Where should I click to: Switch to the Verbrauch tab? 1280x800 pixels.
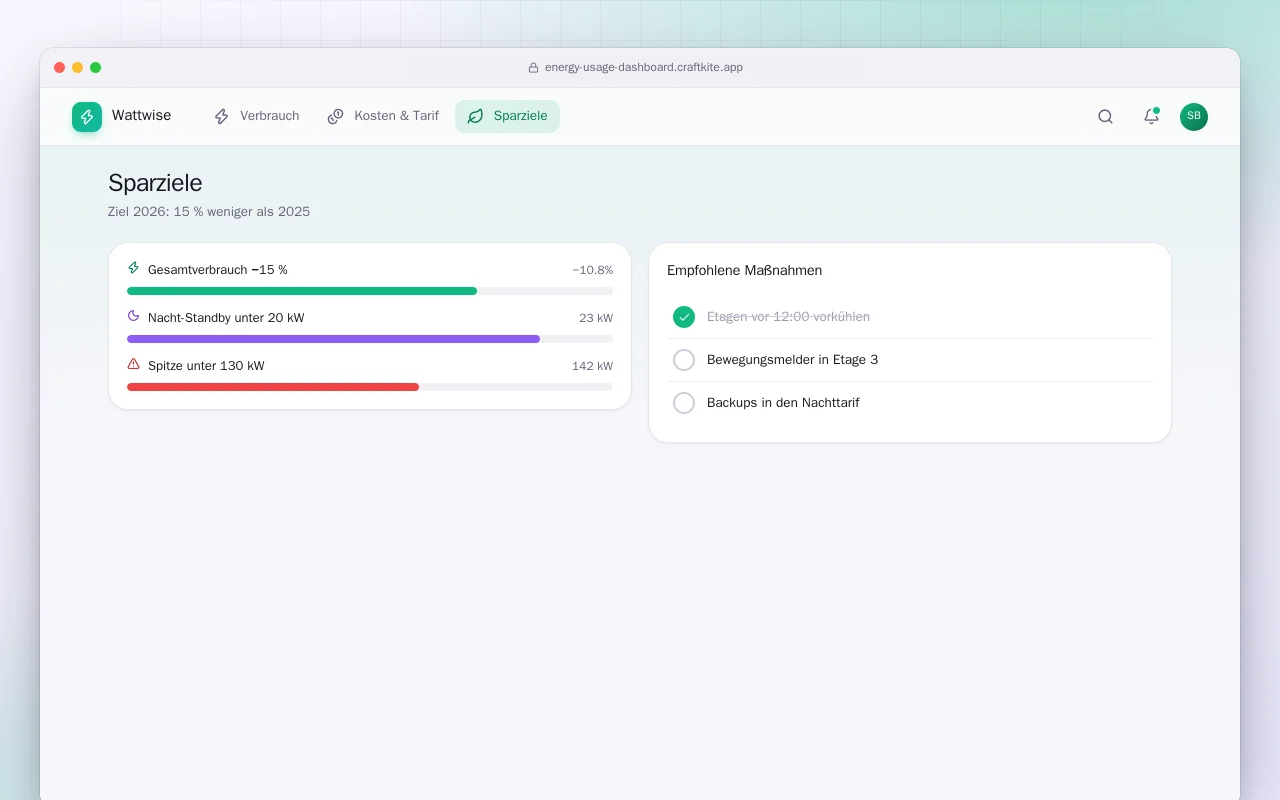tap(257, 116)
